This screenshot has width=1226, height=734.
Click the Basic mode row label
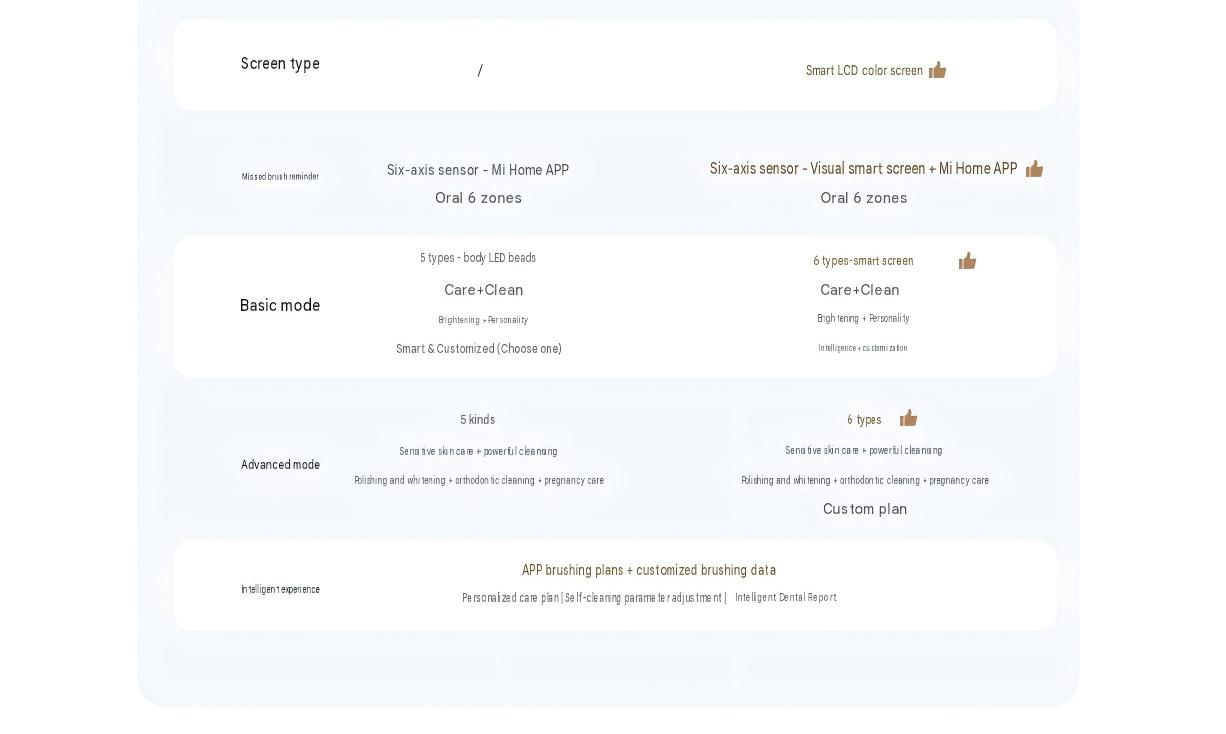tap(280, 306)
